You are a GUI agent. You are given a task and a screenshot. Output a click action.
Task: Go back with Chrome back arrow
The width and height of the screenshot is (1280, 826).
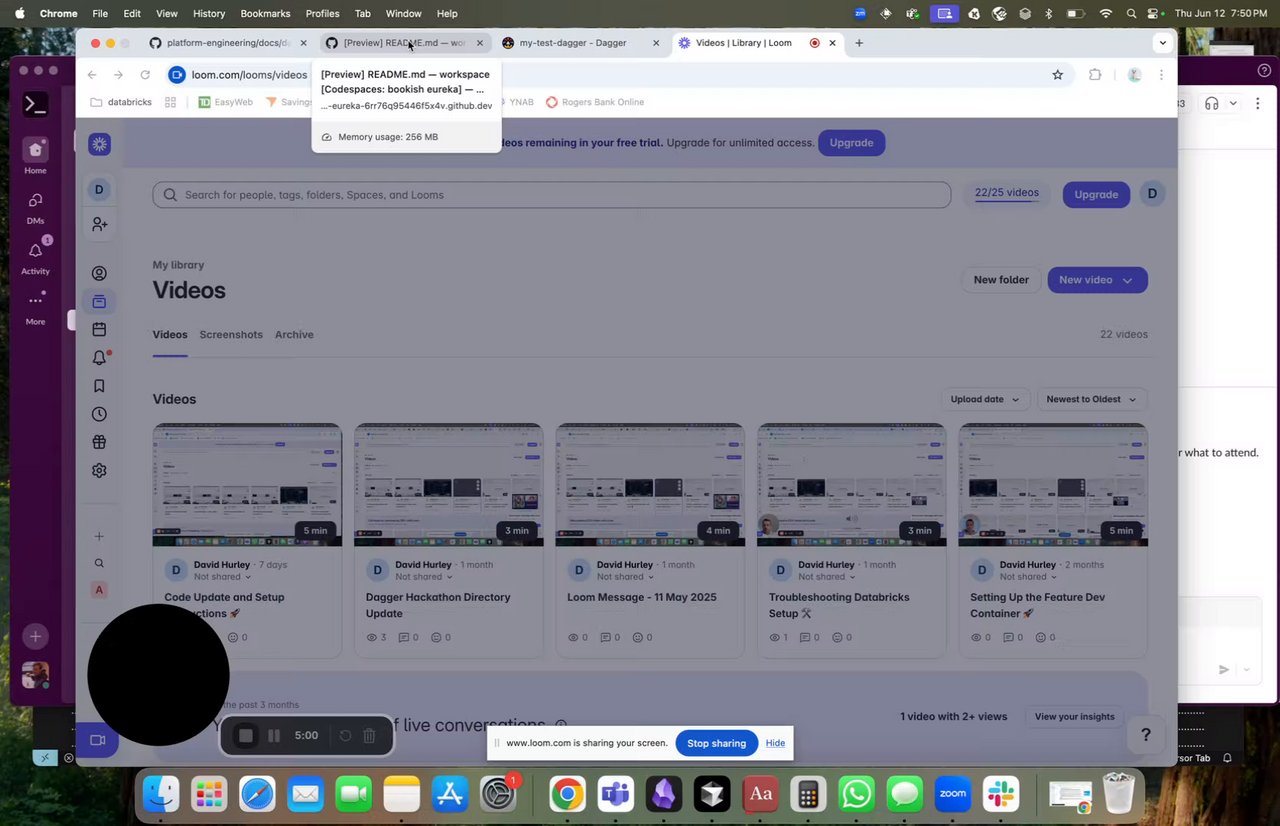click(x=92, y=75)
